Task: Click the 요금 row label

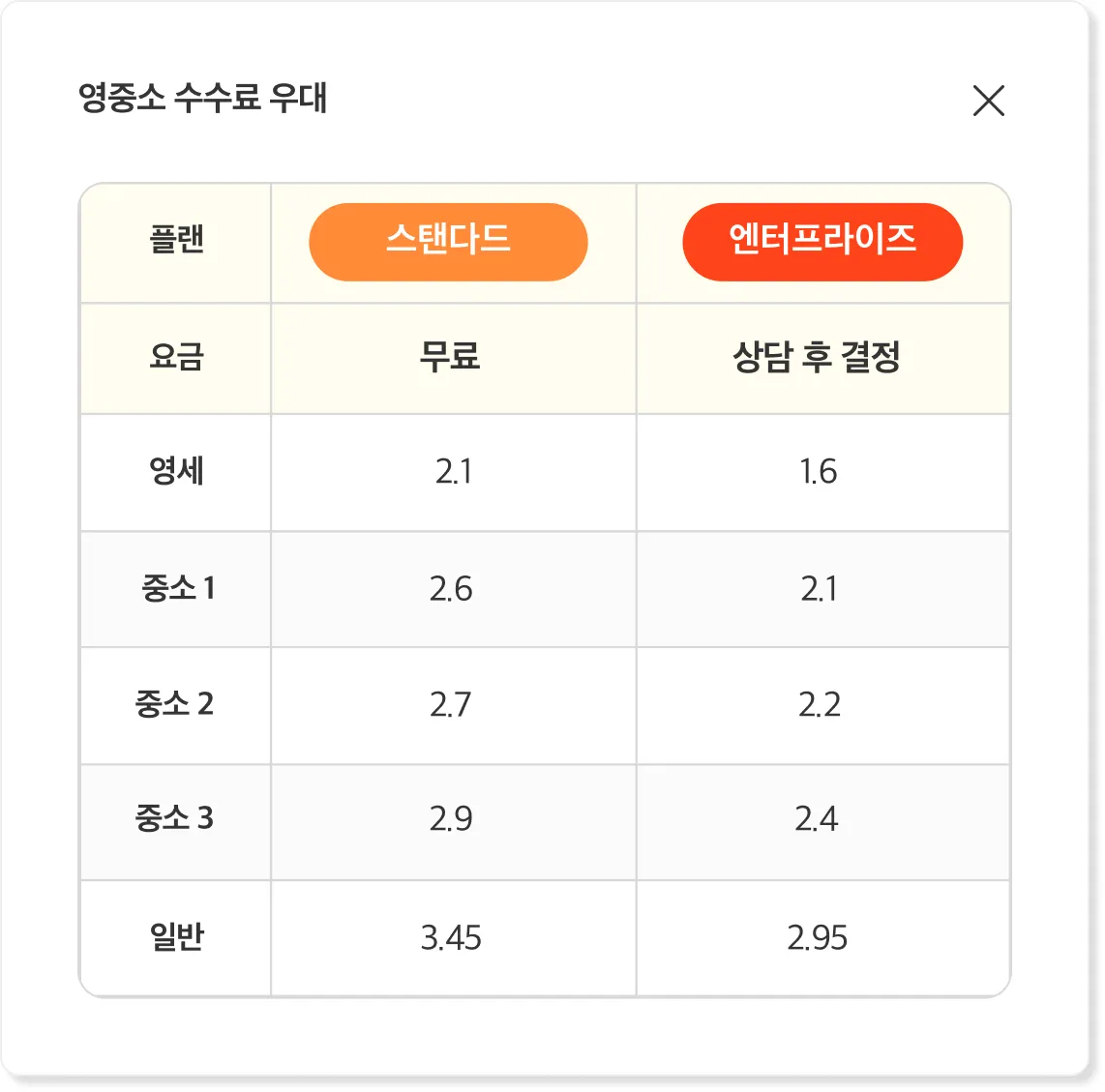Action: point(176,356)
